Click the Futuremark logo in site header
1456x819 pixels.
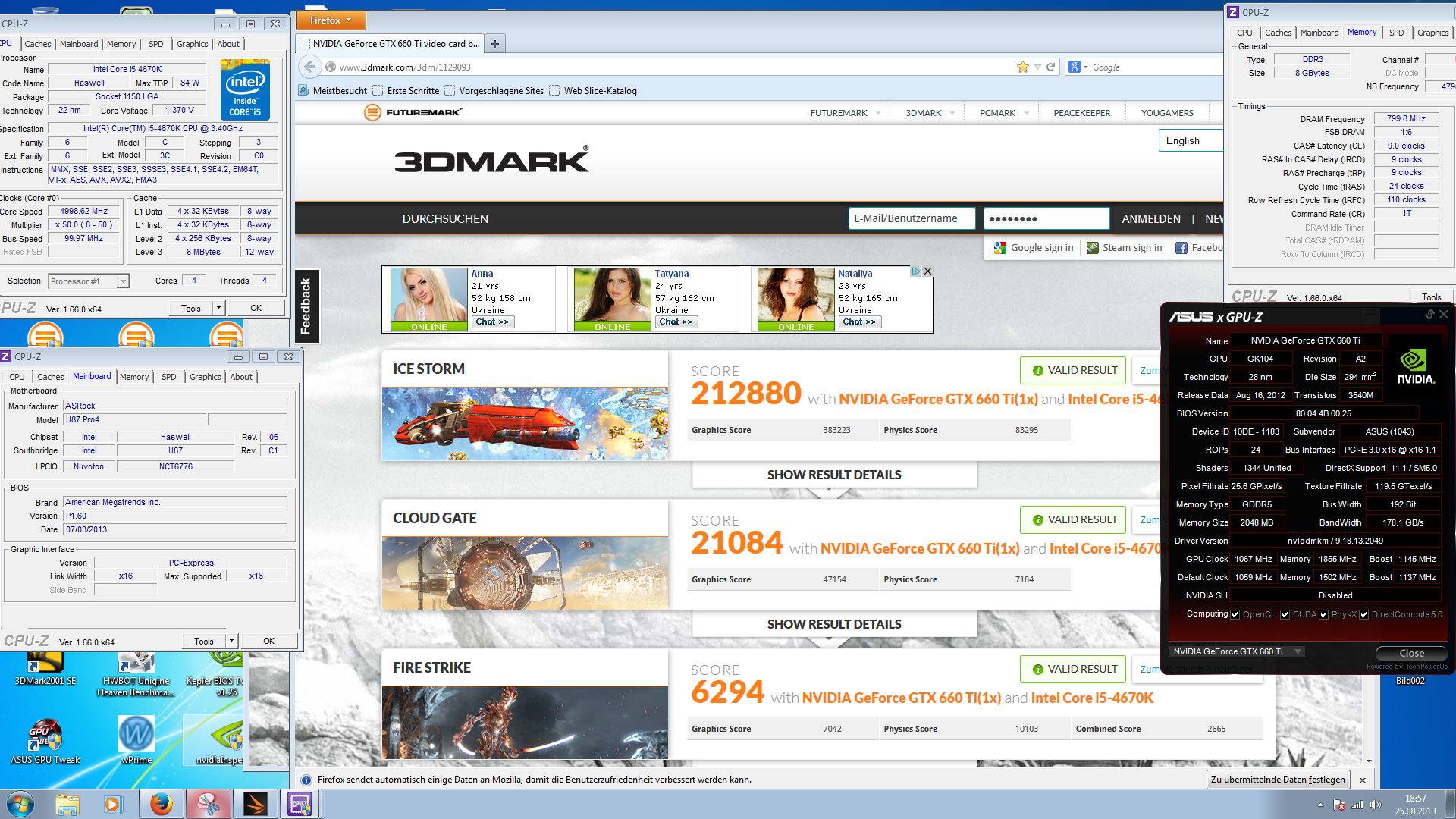click(413, 112)
